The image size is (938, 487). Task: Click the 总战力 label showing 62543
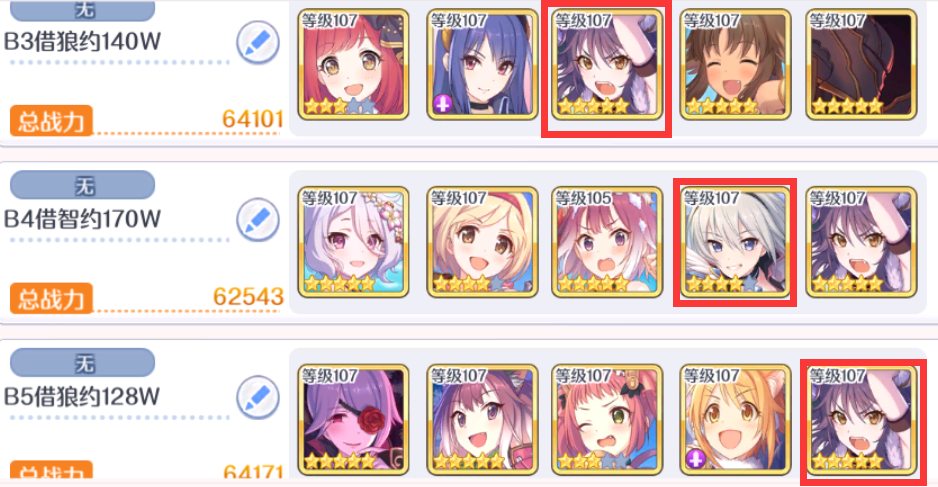click(x=51, y=299)
